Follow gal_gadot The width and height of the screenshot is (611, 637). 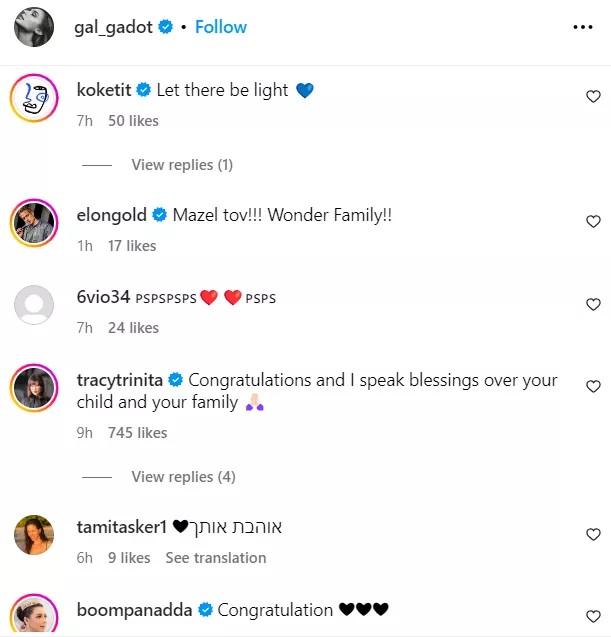221,27
